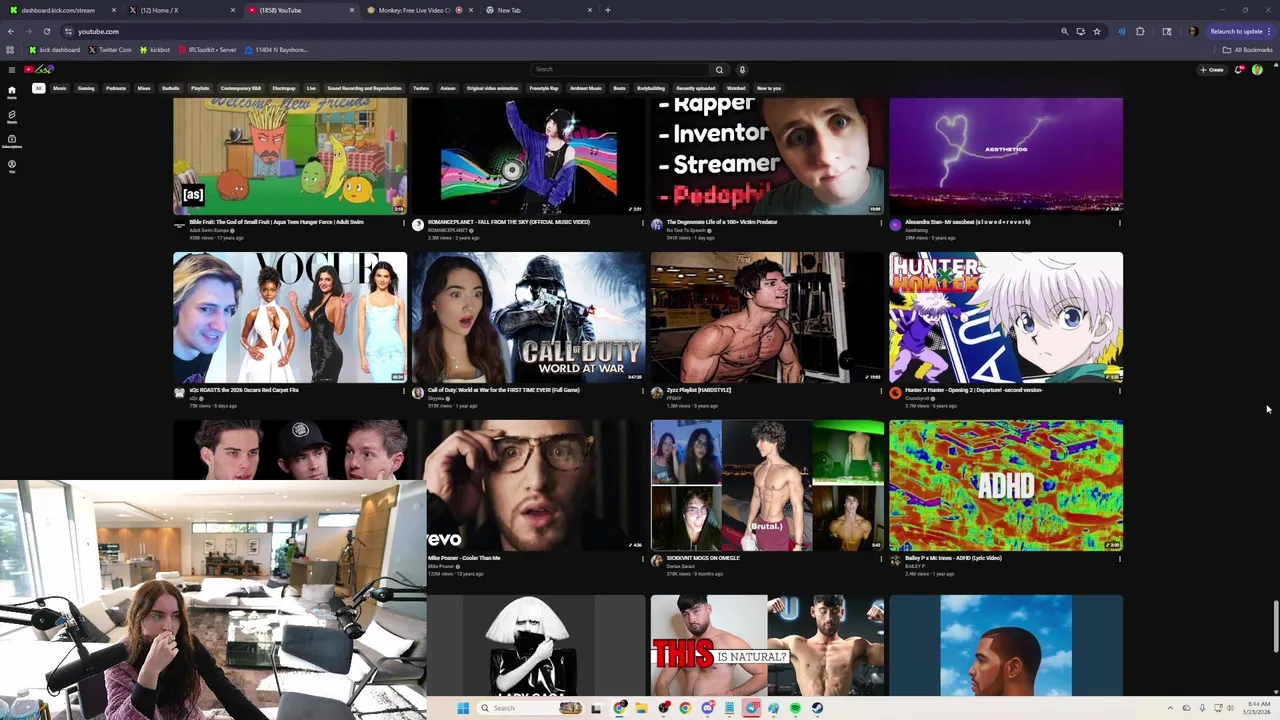The image size is (1280, 720).
Task: Open the new tab plus button
Action: click(x=608, y=10)
